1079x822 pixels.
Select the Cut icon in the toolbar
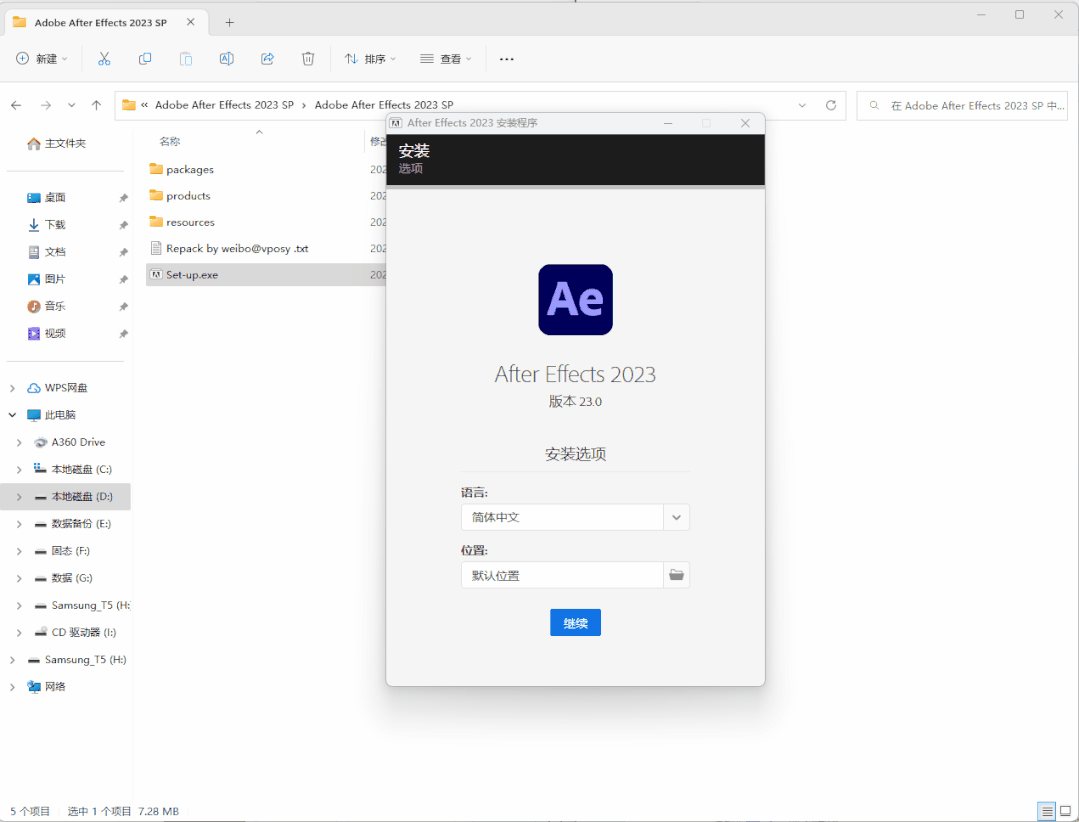[104, 59]
